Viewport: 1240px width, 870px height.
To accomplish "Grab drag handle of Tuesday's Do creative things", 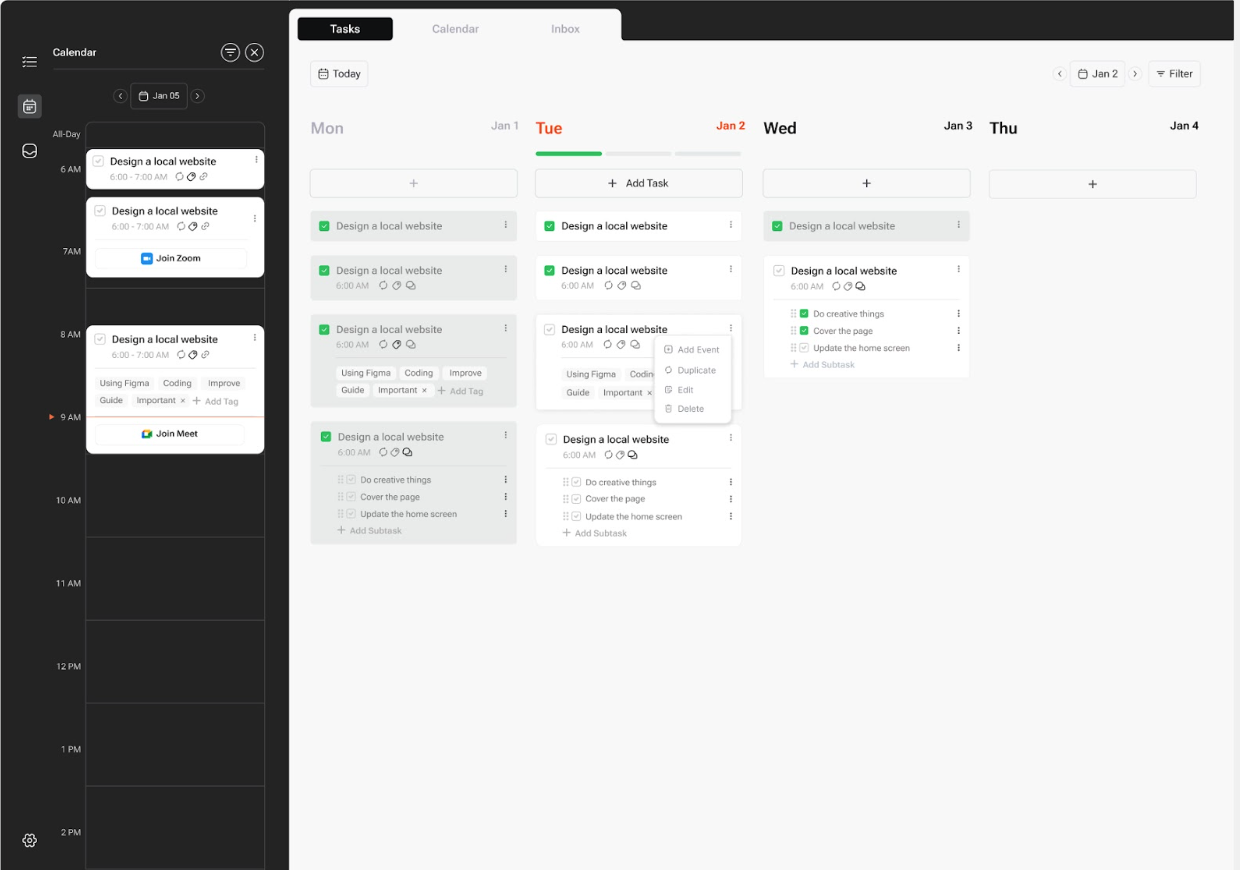I will [x=565, y=482].
